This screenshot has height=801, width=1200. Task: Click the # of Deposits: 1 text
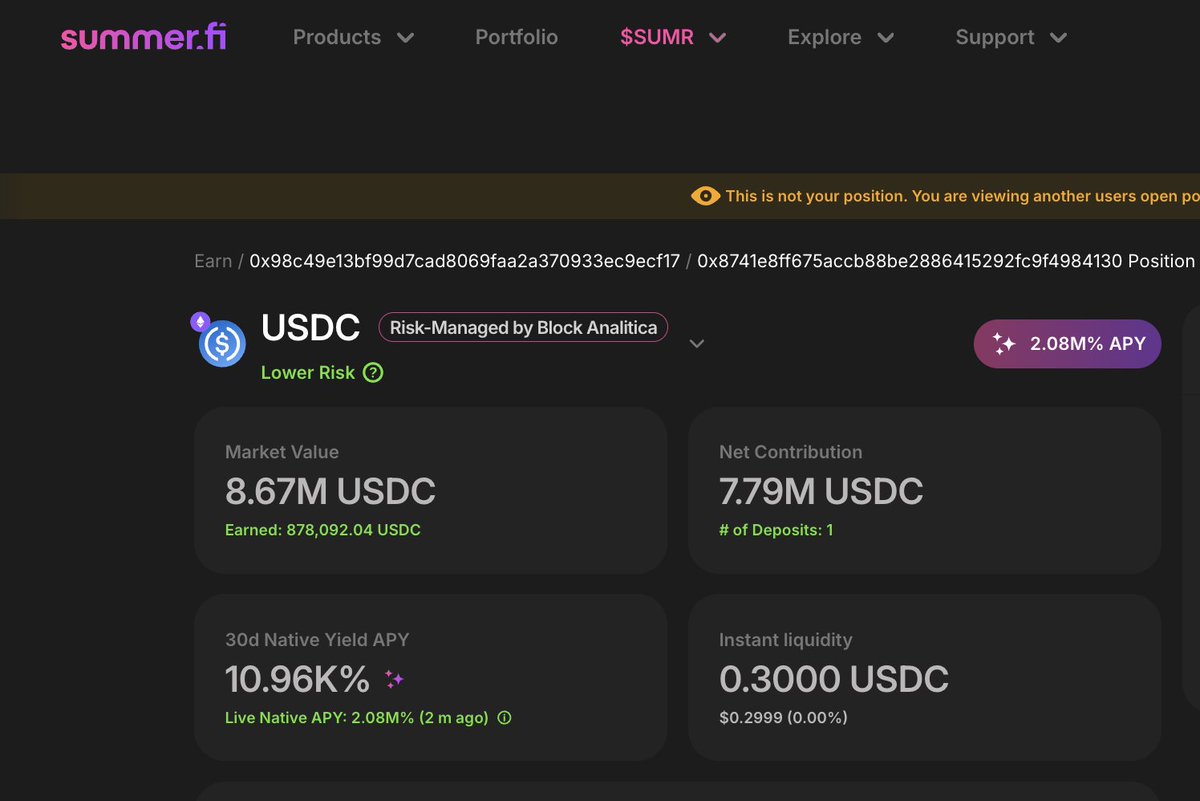pyautogui.click(x=776, y=530)
